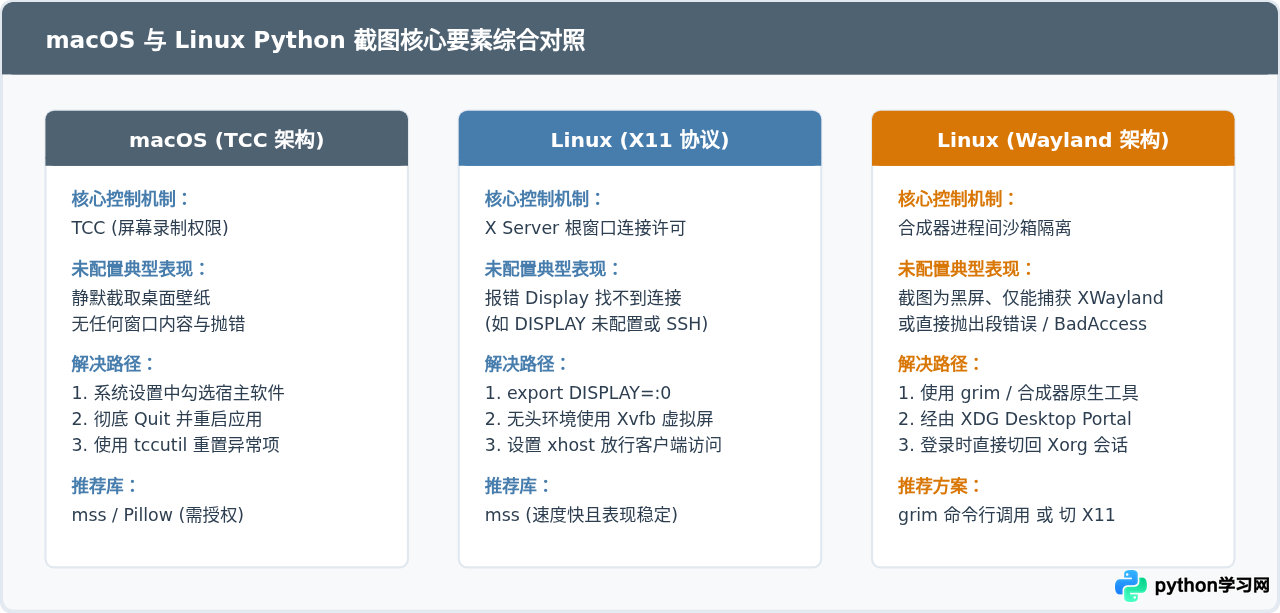Click the text "X Server 根窗口连接许可"
The width and height of the screenshot is (1280, 613).
pos(586,228)
